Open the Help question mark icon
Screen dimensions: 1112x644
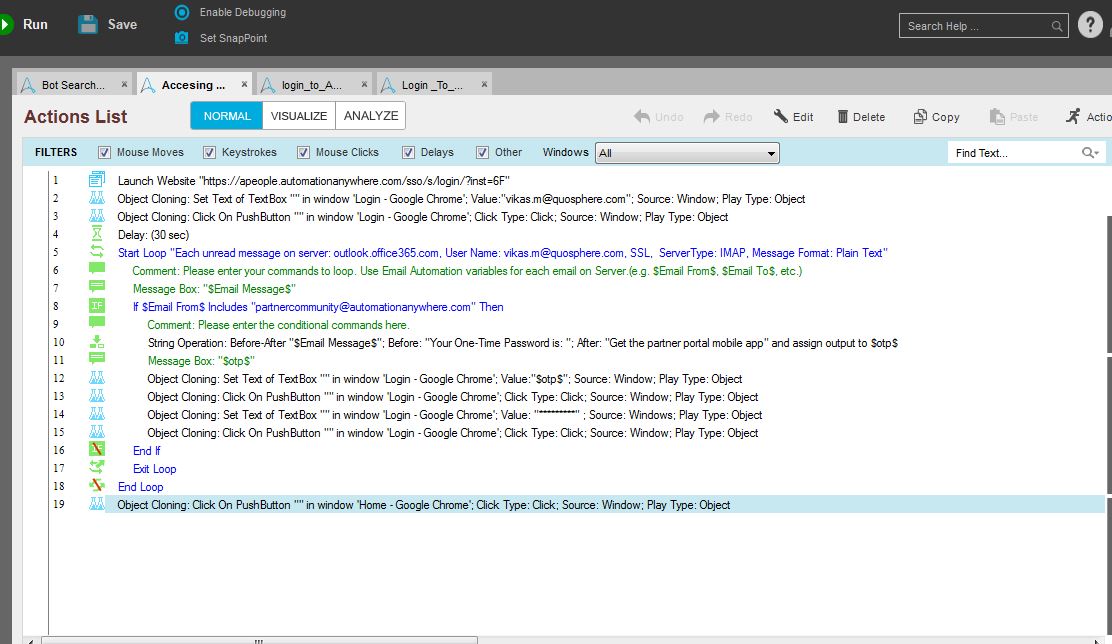[1090, 25]
